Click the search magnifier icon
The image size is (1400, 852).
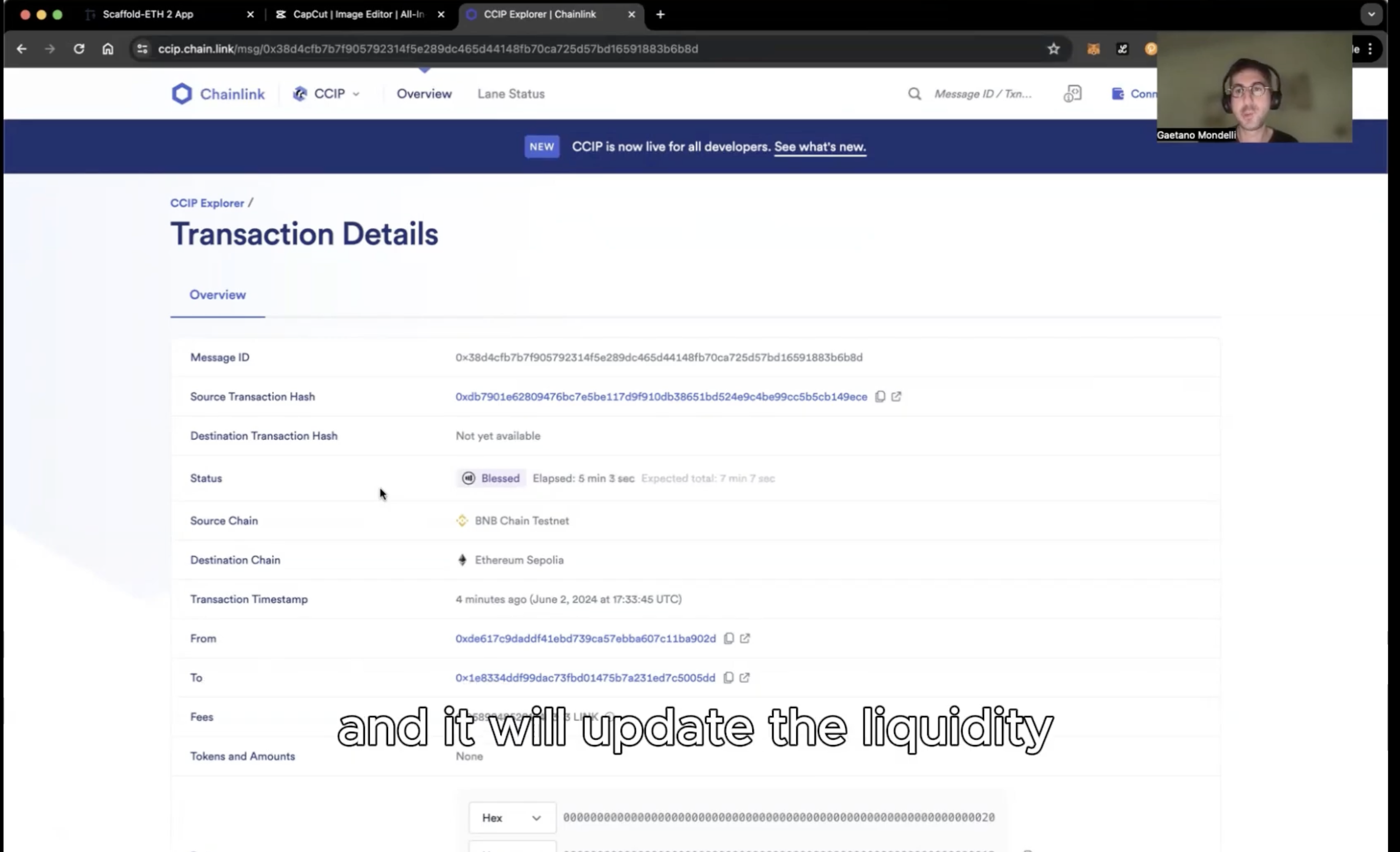914,94
